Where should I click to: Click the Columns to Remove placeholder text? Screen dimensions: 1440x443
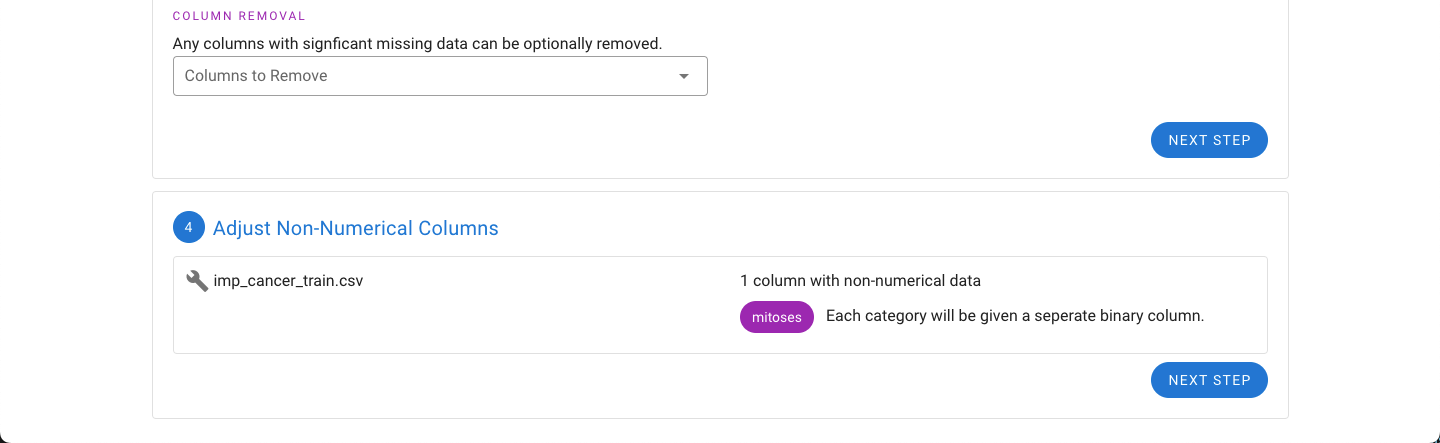[x=256, y=76]
